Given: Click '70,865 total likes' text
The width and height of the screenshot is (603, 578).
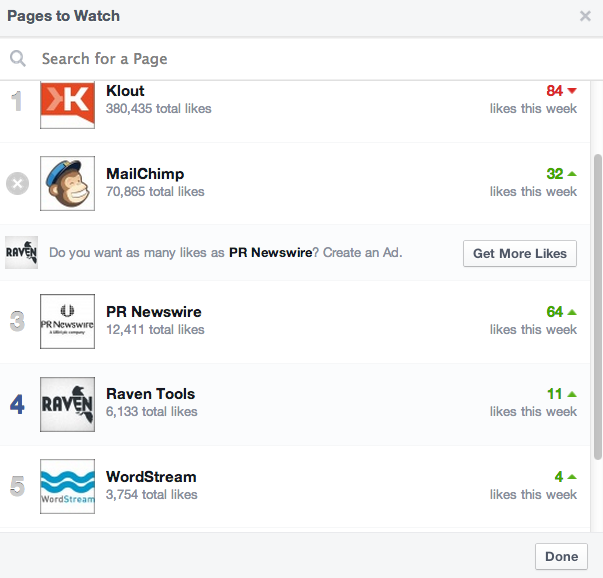Looking at the screenshot, I should pyautogui.click(x=155, y=192).
